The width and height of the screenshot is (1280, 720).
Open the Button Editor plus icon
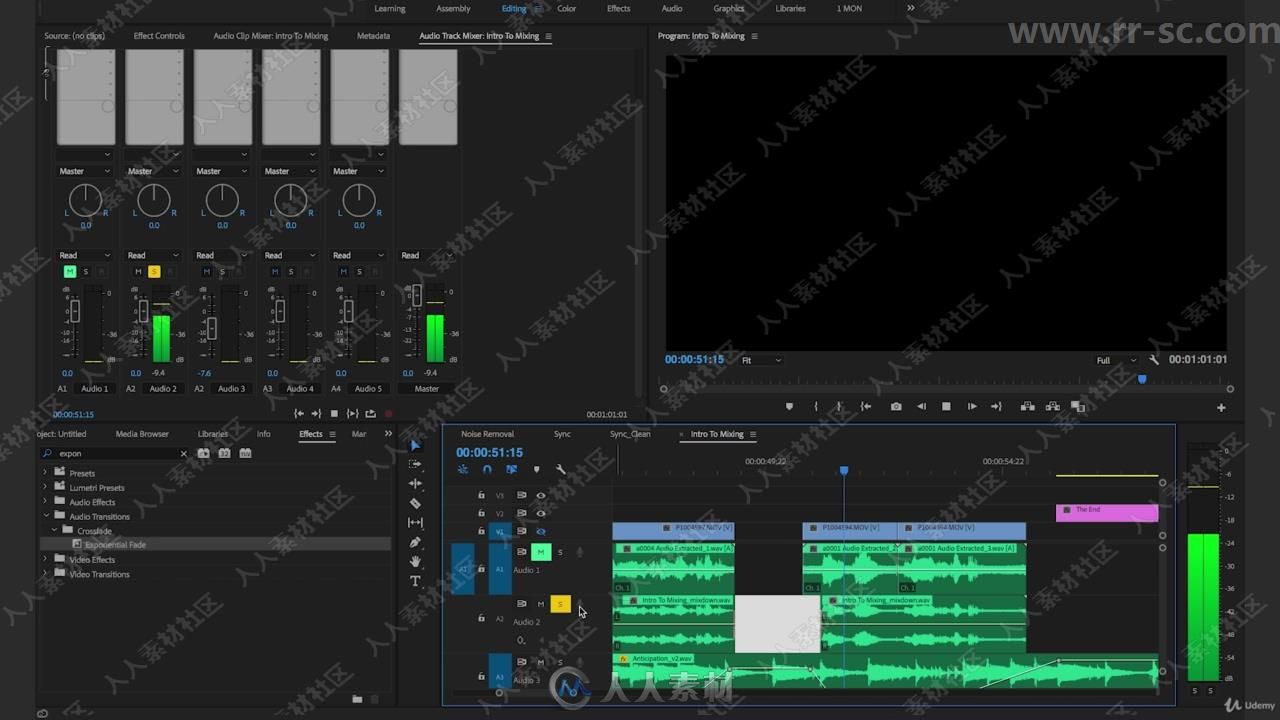pos(1221,407)
